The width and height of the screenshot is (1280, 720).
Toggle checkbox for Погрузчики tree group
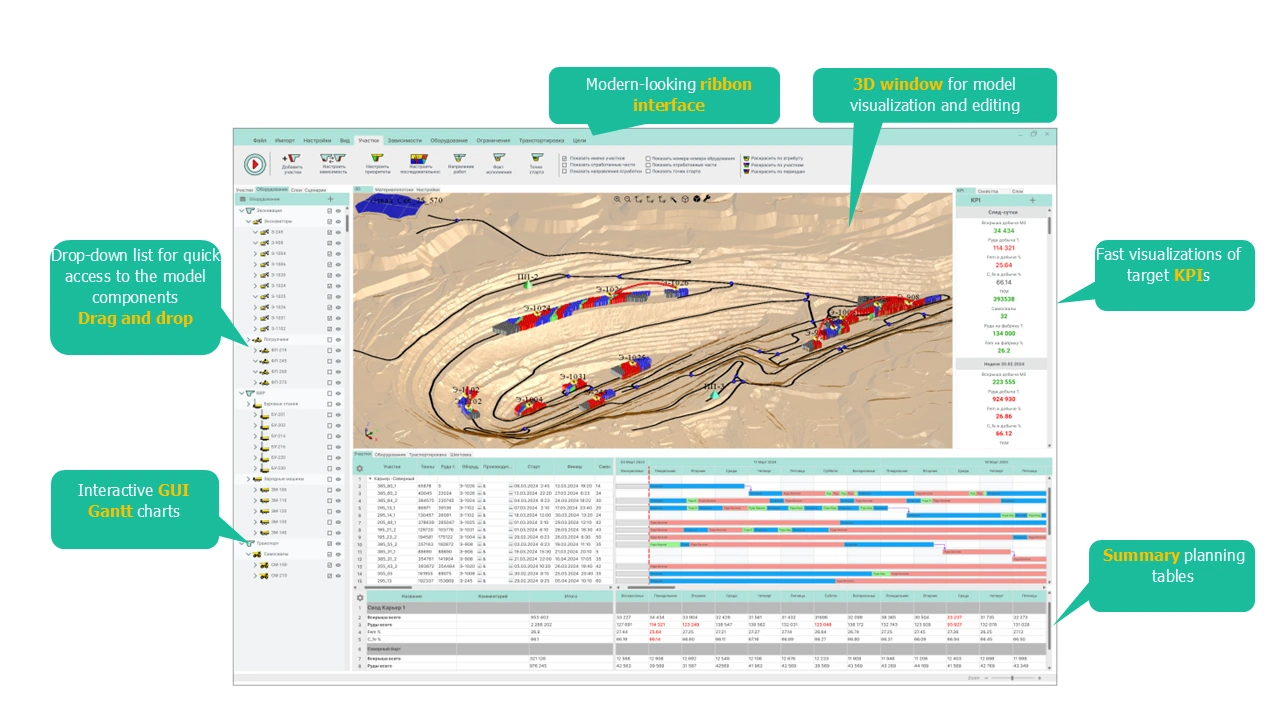pyautogui.click(x=329, y=340)
